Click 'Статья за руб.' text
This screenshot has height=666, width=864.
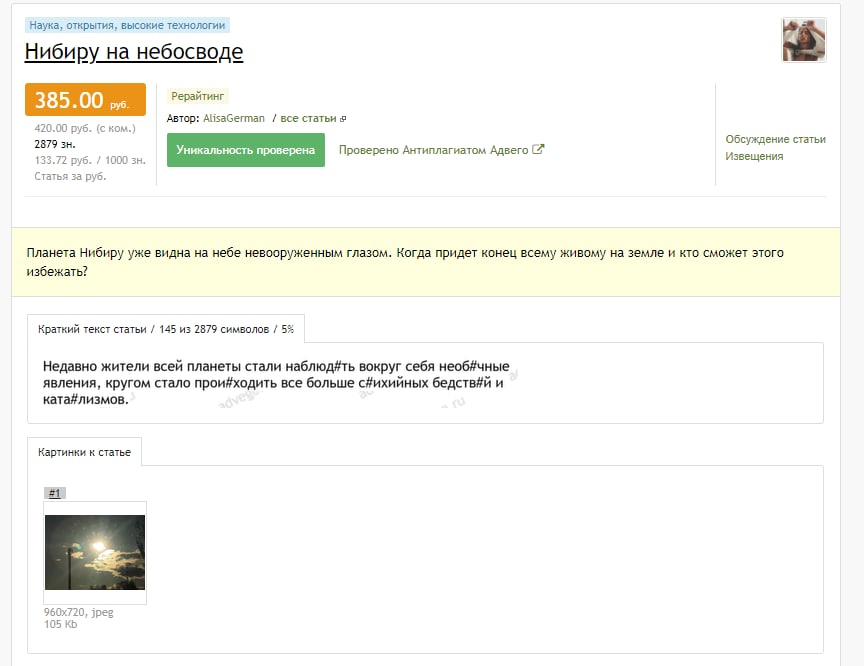70,176
